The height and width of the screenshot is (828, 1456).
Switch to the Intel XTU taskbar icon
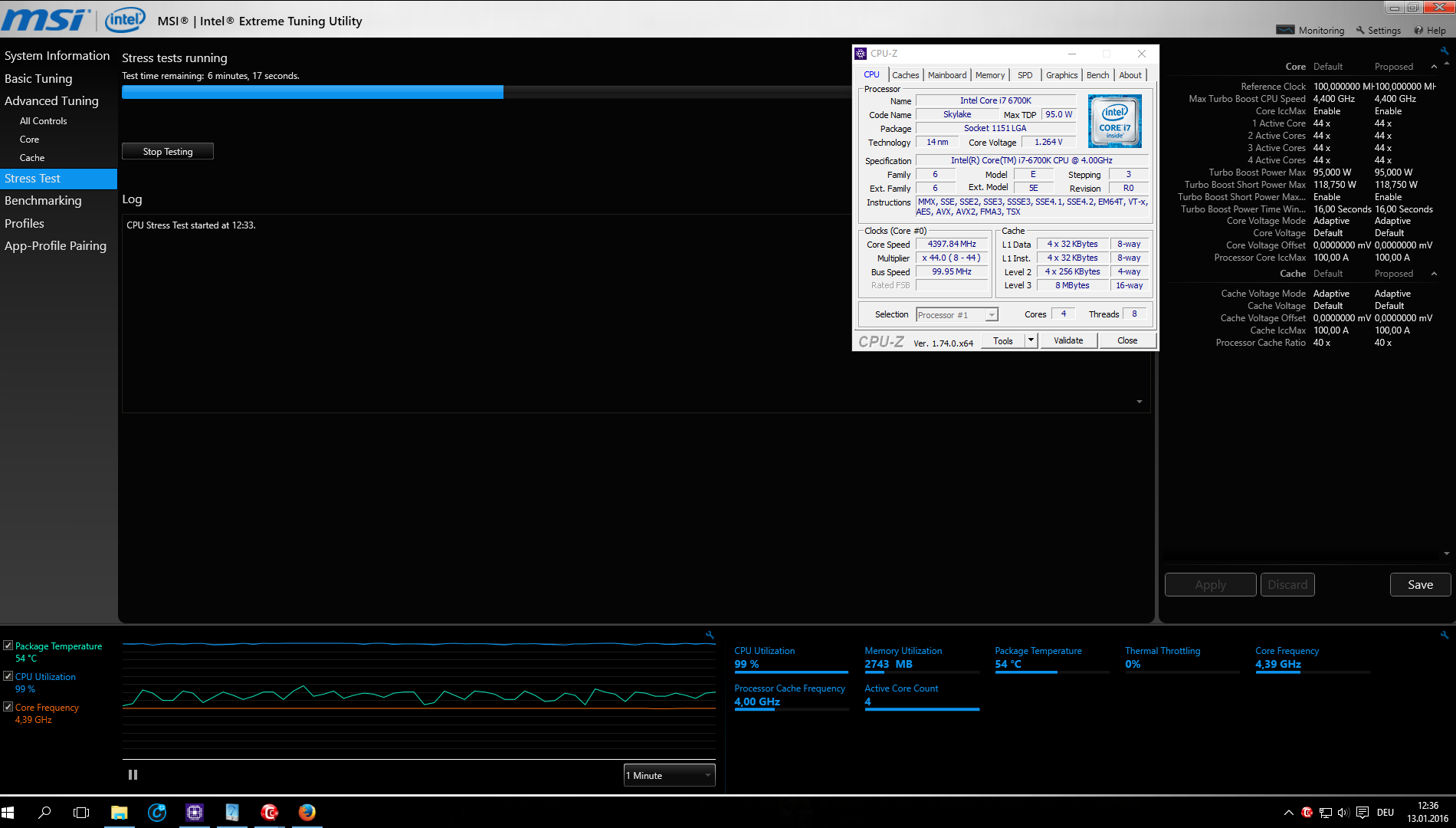click(232, 812)
